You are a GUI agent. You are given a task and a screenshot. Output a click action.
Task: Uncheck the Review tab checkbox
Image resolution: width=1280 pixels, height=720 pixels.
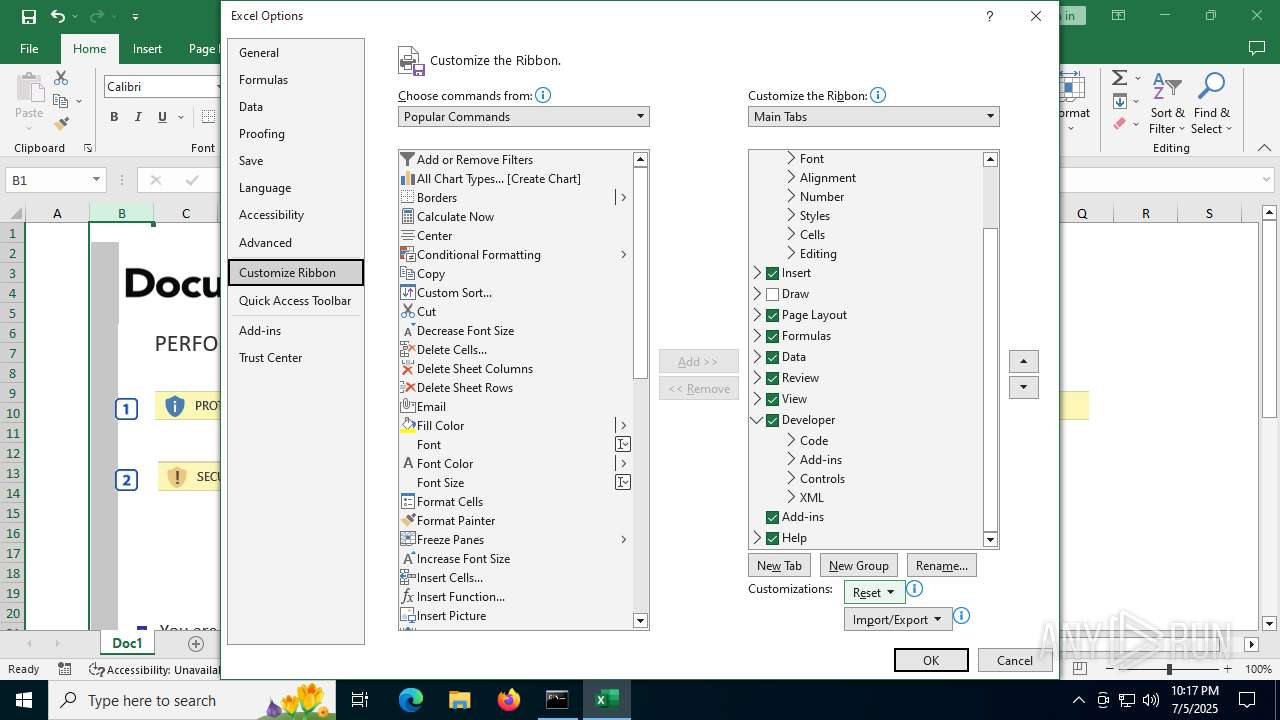point(772,378)
